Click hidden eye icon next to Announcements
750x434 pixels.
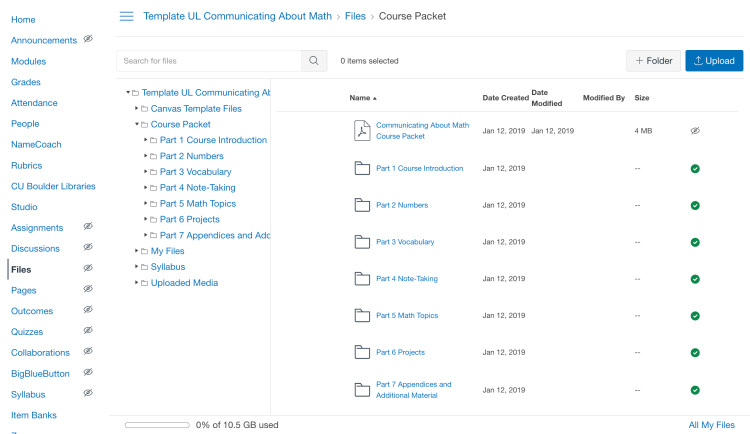pos(88,40)
